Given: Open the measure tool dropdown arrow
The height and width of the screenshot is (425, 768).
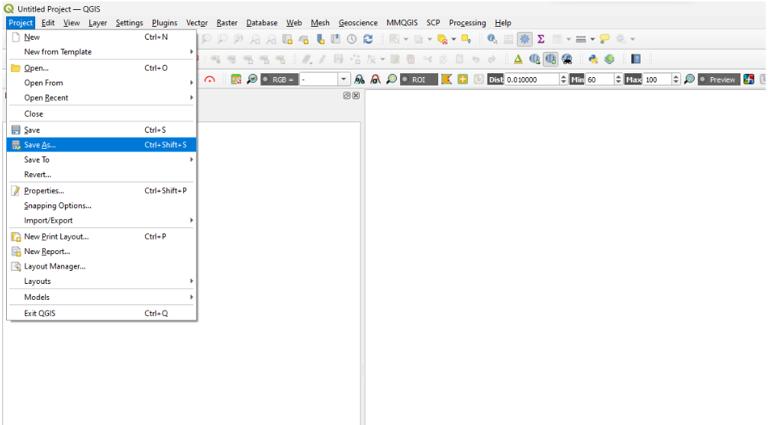Looking at the screenshot, I should [x=592, y=39].
